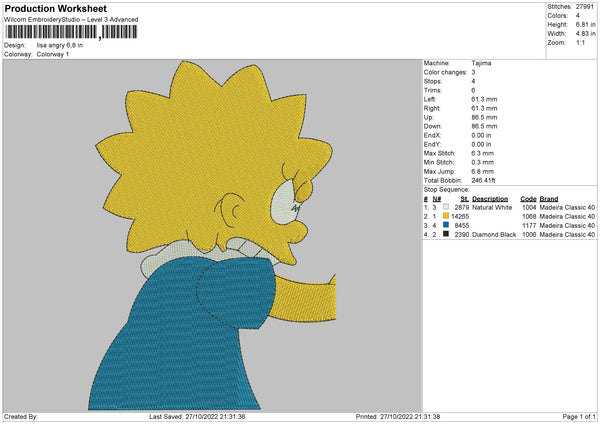600x424 pixels.
Task: Click thread code 1177 in stop 3
Action: point(529,226)
